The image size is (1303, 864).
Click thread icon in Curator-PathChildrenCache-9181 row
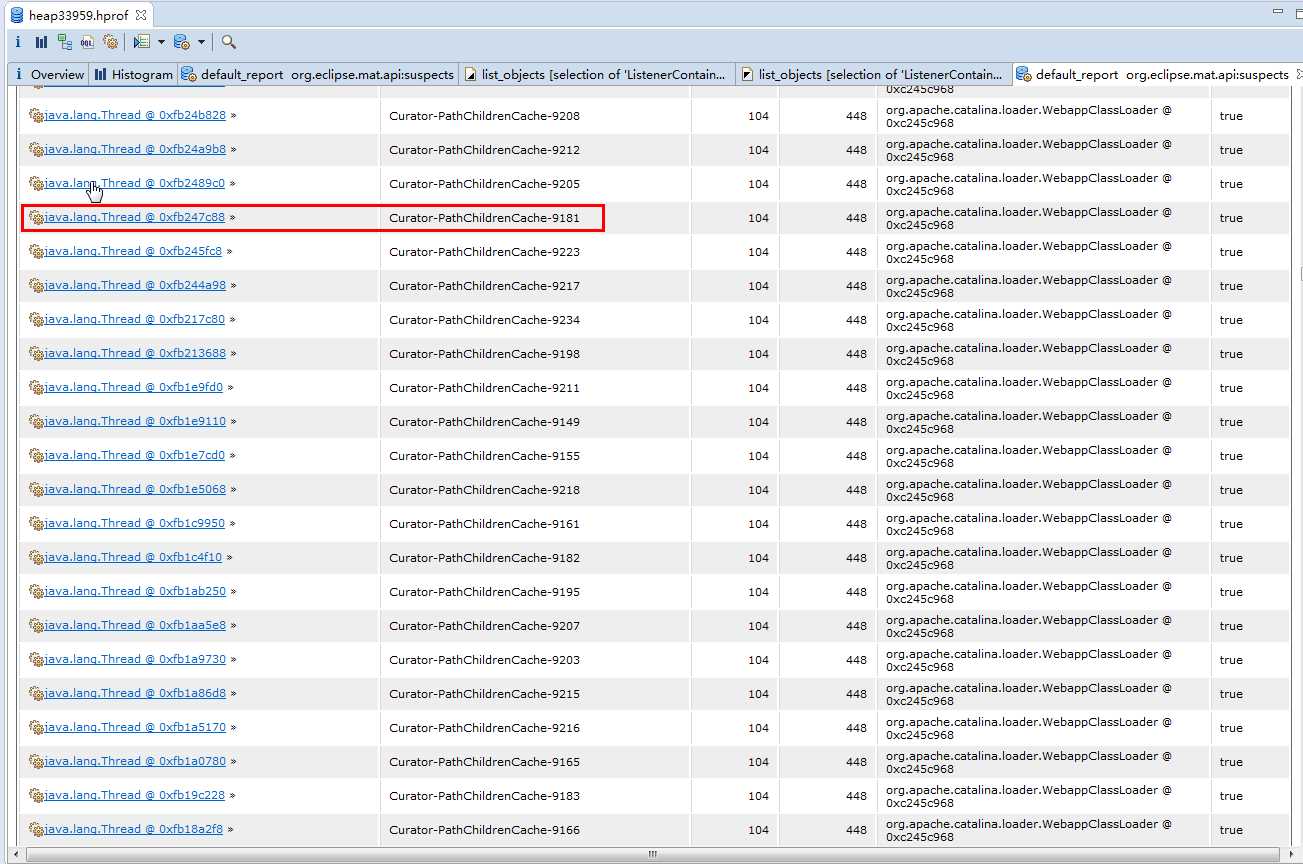pyautogui.click(x=36, y=217)
